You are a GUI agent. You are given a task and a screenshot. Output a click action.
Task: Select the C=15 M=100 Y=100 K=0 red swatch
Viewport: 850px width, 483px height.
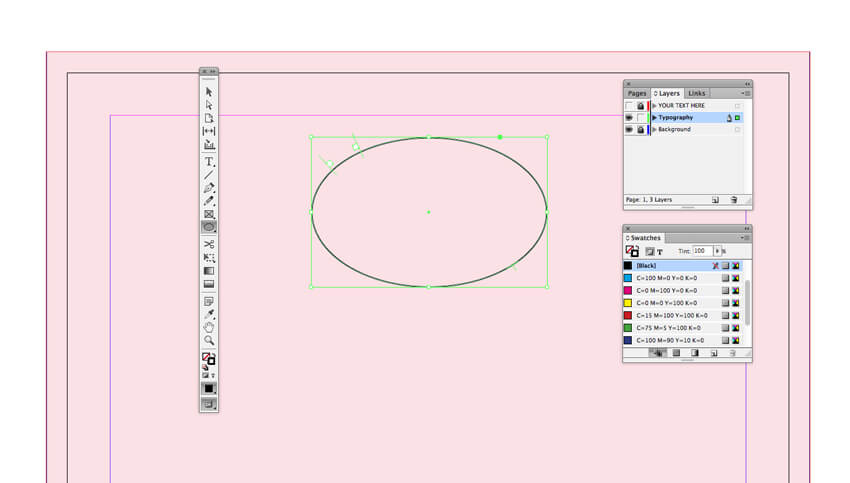[682, 315]
